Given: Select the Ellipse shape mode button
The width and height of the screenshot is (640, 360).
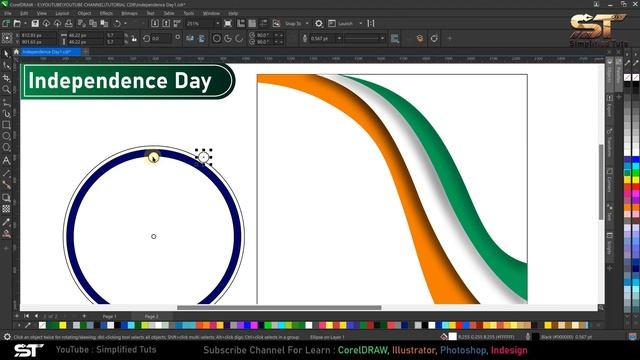Looking at the screenshot, I should [x=217, y=38].
